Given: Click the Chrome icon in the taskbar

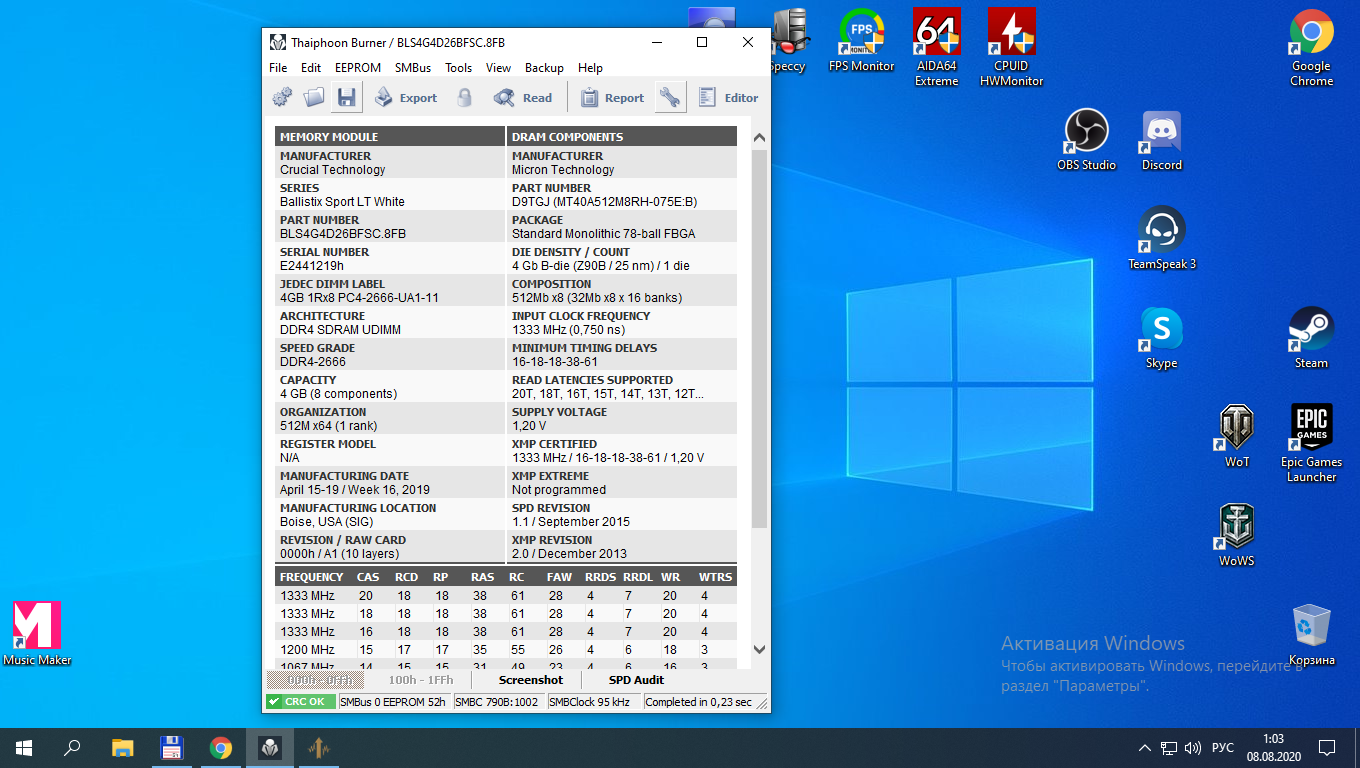Looking at the screenshot, I should point(221,747).
